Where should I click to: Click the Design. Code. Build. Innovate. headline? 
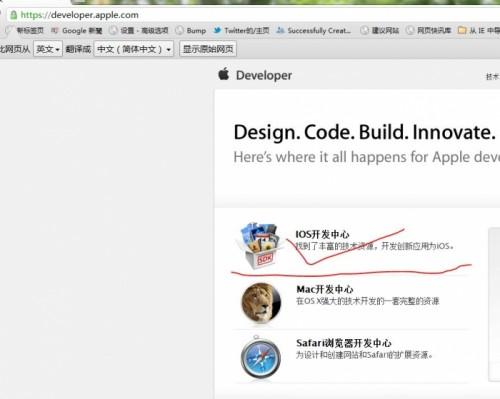(x=364, y=132)
